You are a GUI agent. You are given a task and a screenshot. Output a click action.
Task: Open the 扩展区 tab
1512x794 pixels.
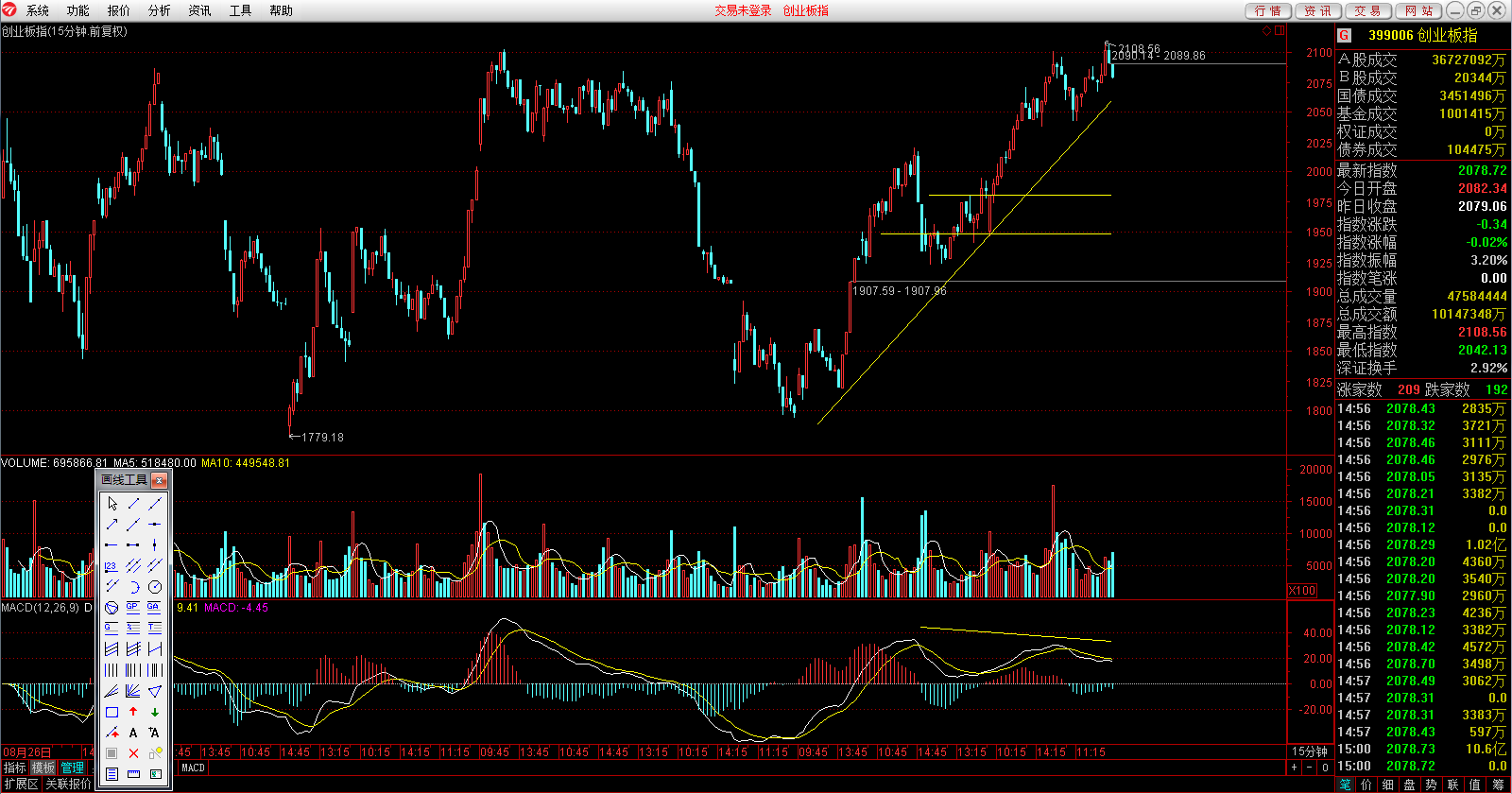coord(22,785)
